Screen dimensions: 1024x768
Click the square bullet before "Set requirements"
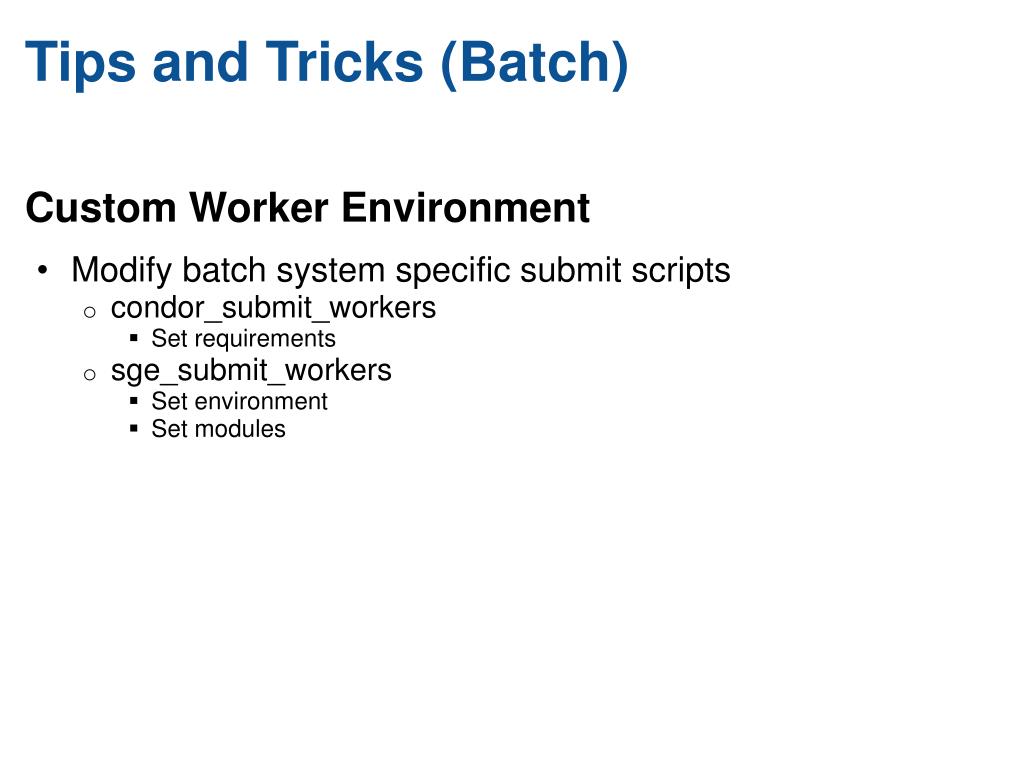click(x=134, y=338)
